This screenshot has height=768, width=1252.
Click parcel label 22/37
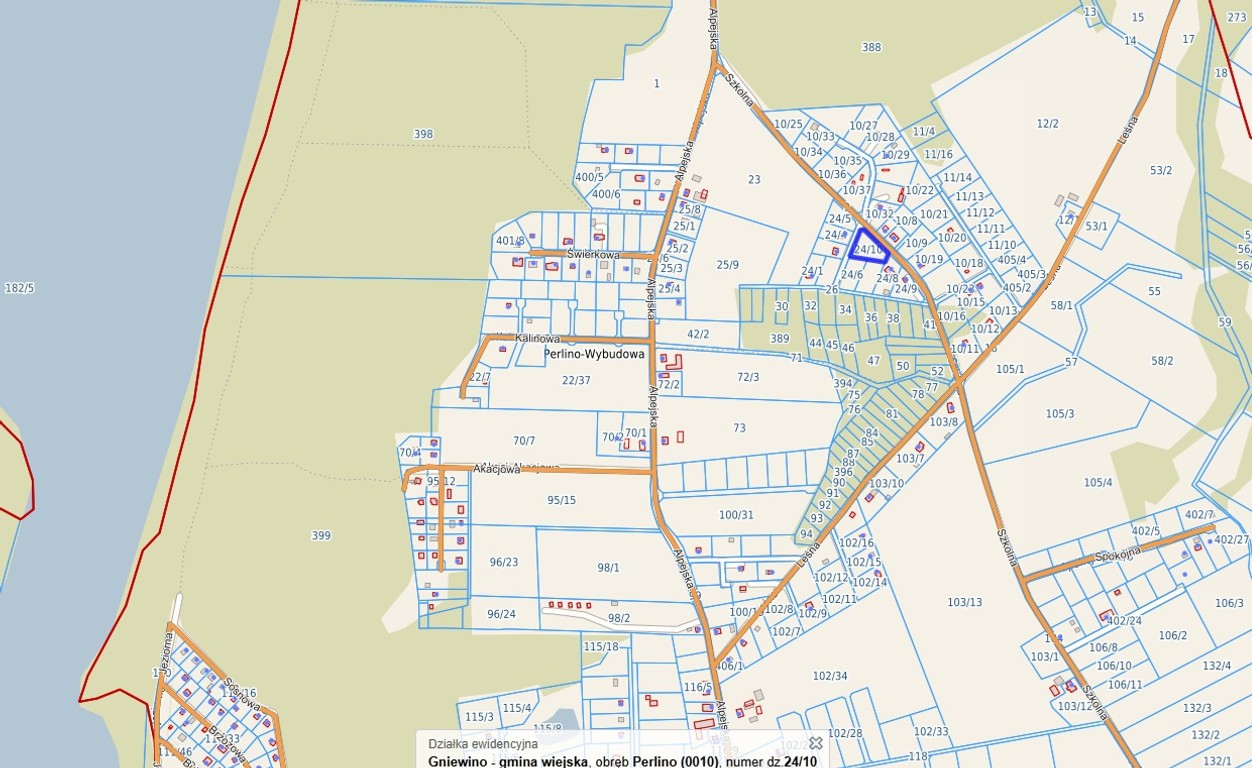576,380
